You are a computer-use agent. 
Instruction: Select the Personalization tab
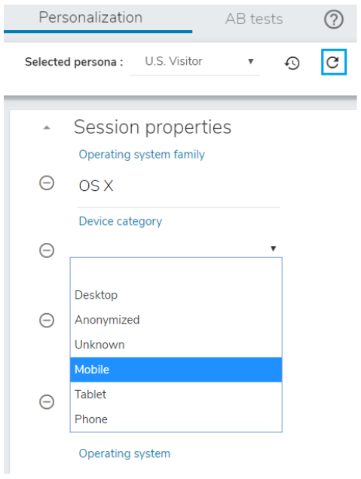91,17
